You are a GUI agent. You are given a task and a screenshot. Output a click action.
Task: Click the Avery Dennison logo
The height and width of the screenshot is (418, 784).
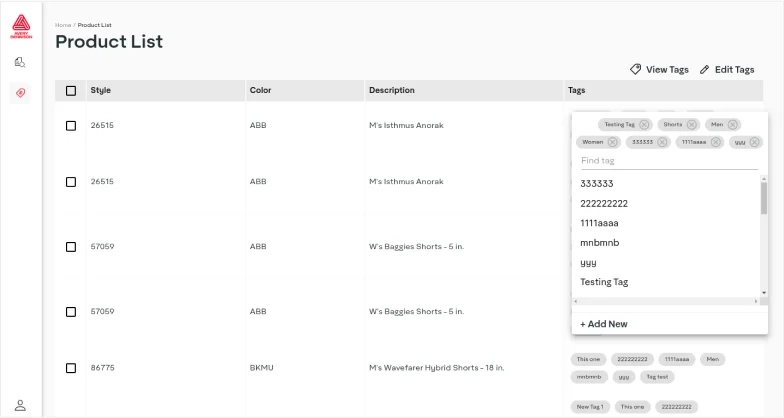20,27
